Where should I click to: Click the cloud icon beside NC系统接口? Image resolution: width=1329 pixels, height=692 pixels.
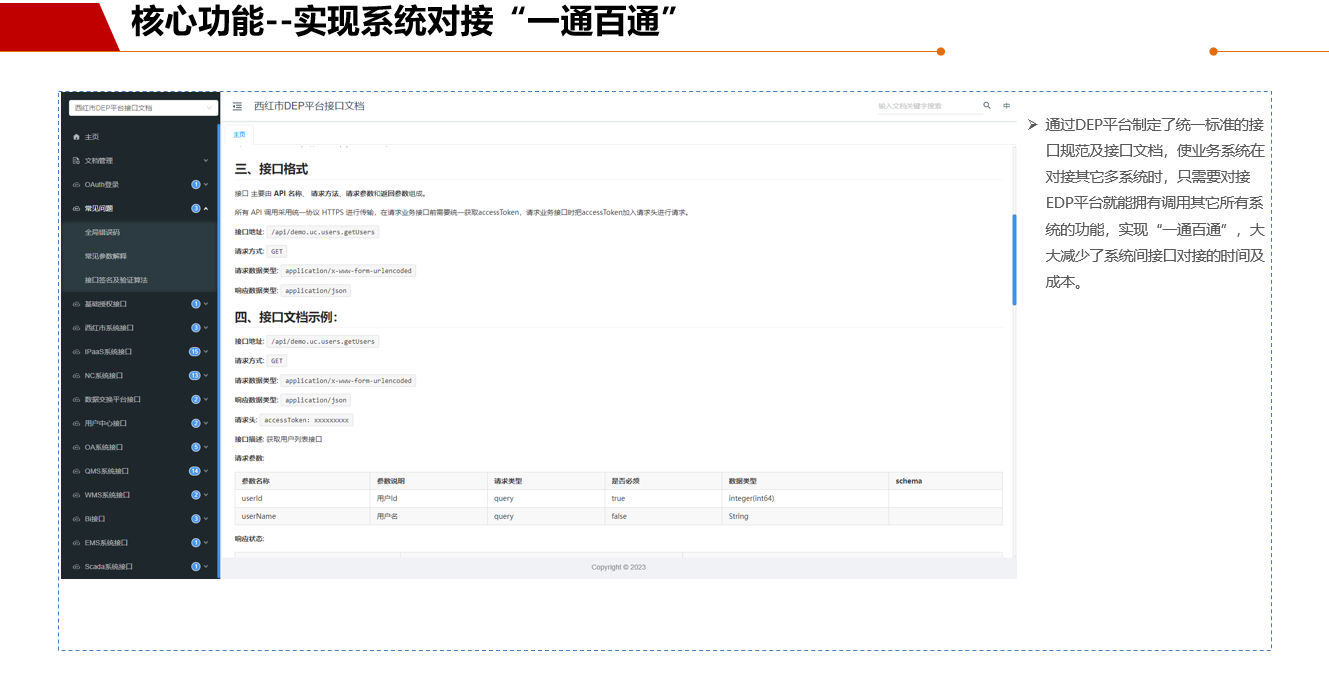[76, 376]
